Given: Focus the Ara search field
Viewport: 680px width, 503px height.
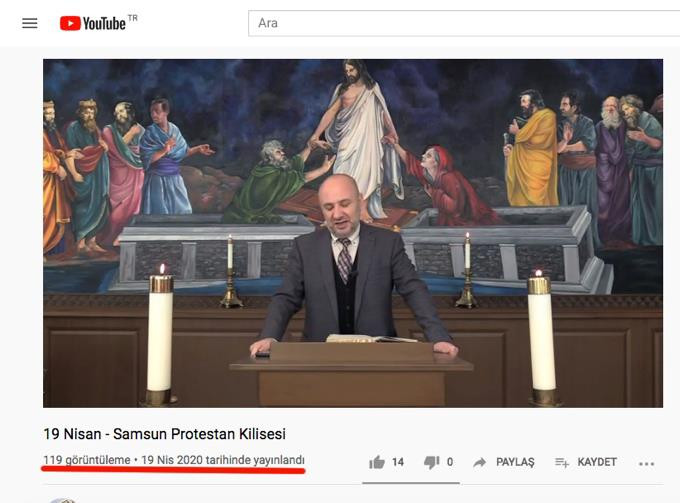Looking at the screenshot, I should [x=464, y=23].
